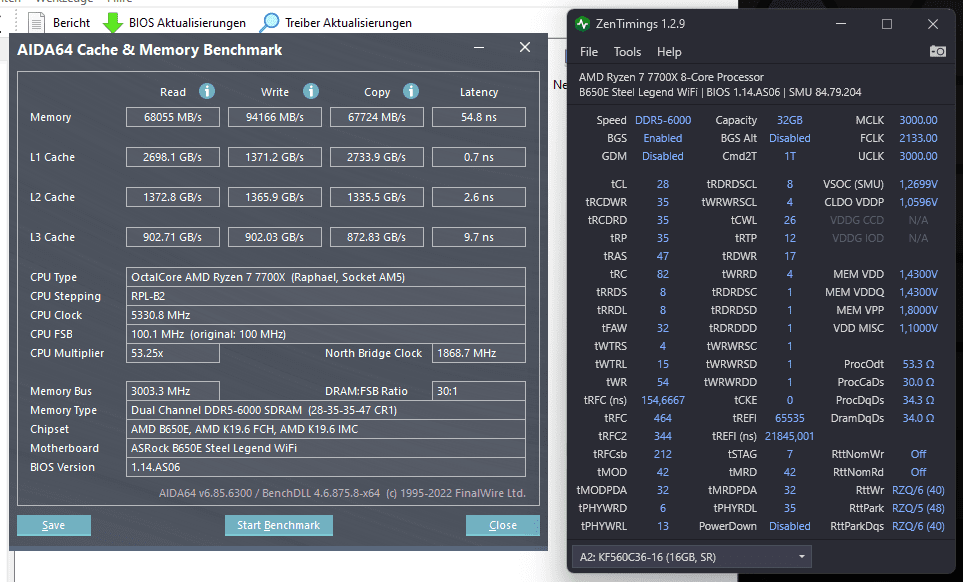Screen dimensions: 963x582
Task: Click the tRFC (ns) value 154,6667
Action: tap(663, 400)
